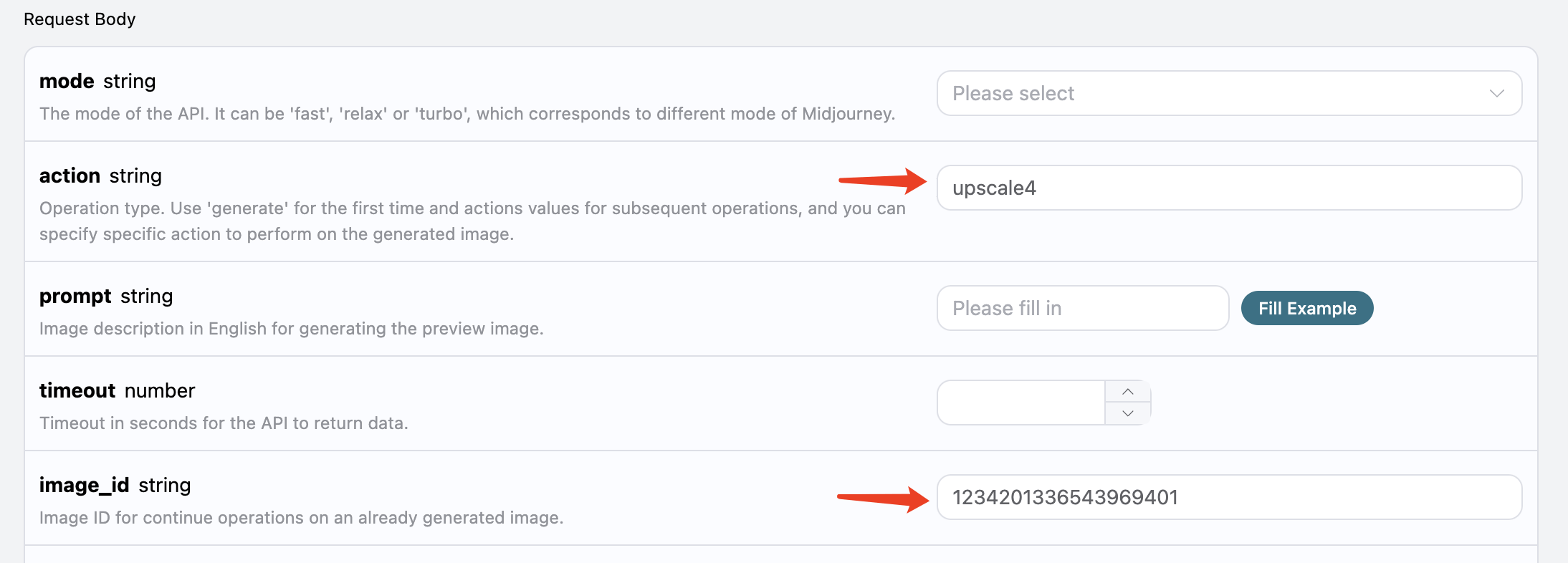
Task: Click the bold "mode" parameter name
Action: pos(67,82)
